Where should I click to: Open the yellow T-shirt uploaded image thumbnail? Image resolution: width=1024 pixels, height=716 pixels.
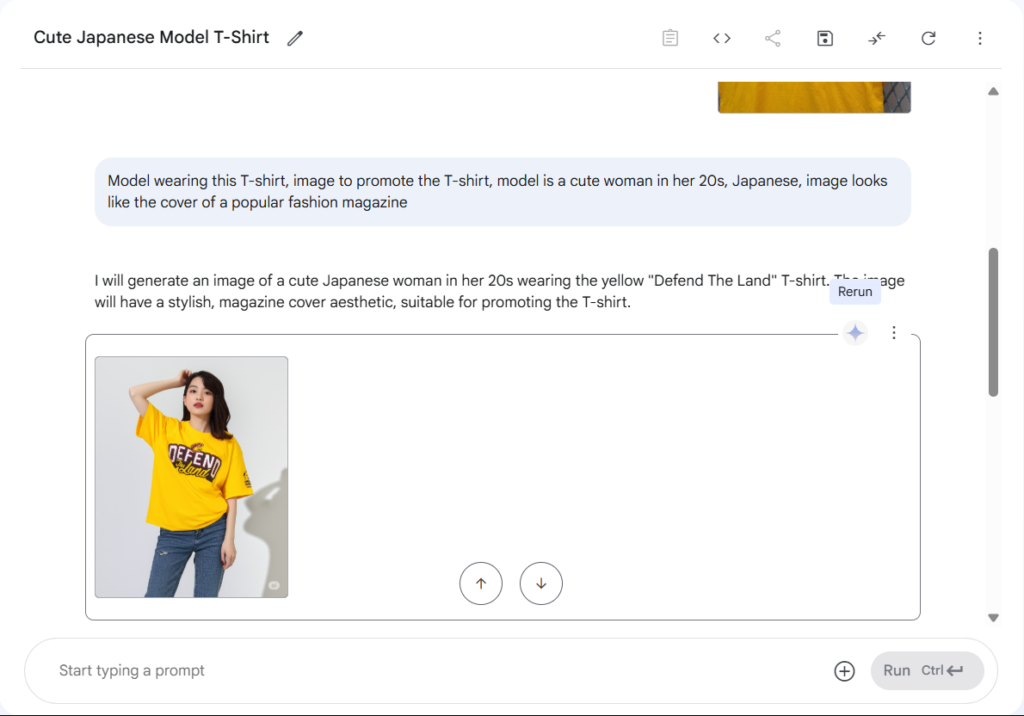click(814, 97)
